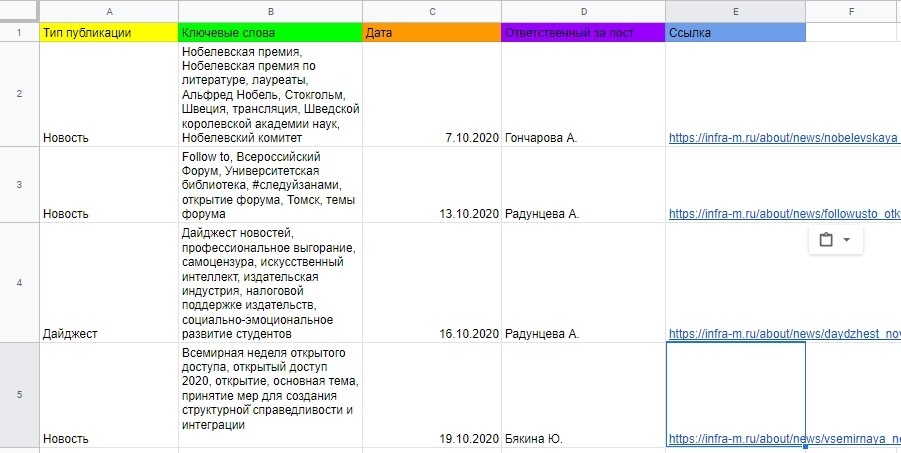
Task: Select column B header
Action: (x=271, y=11)
